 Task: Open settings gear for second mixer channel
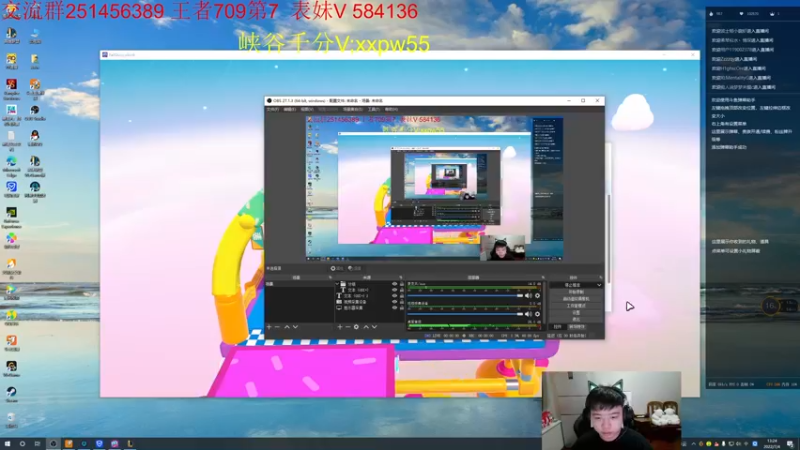click(x=537, y=314)
